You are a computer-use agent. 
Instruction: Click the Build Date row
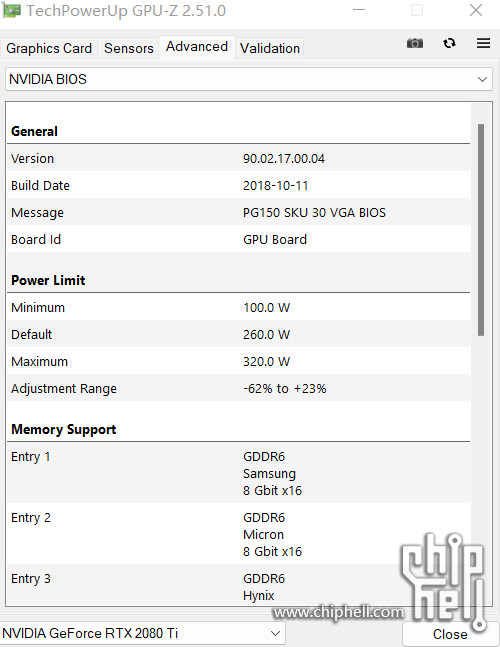238,185
